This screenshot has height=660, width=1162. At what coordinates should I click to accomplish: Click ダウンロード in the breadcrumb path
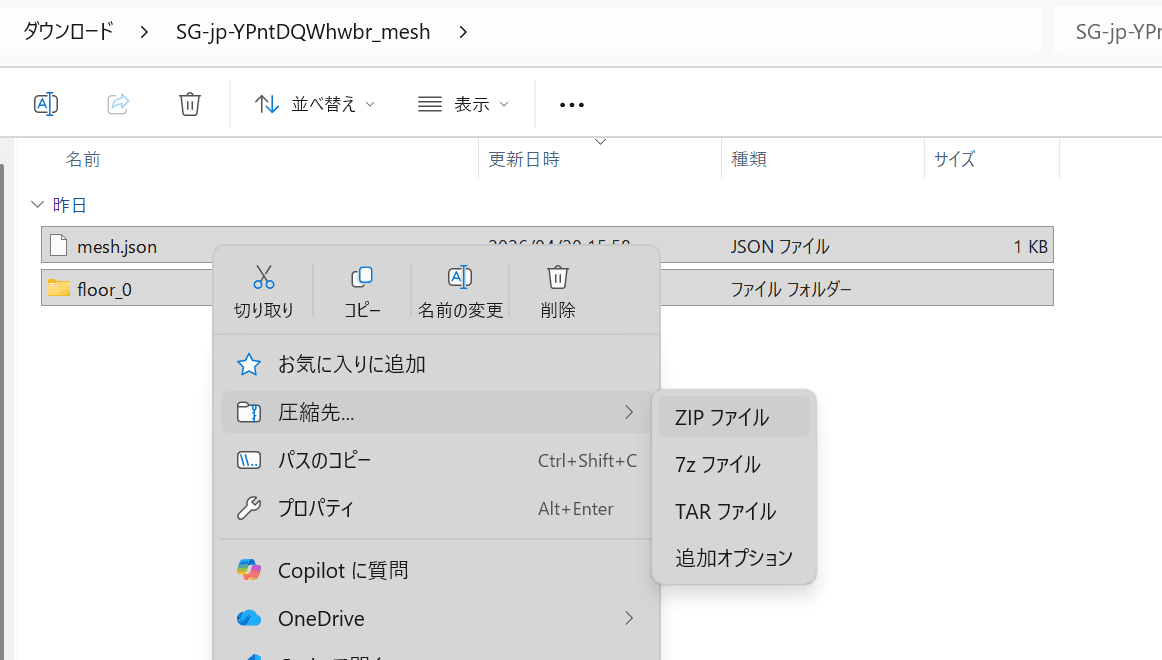click(x=68, y=32)
